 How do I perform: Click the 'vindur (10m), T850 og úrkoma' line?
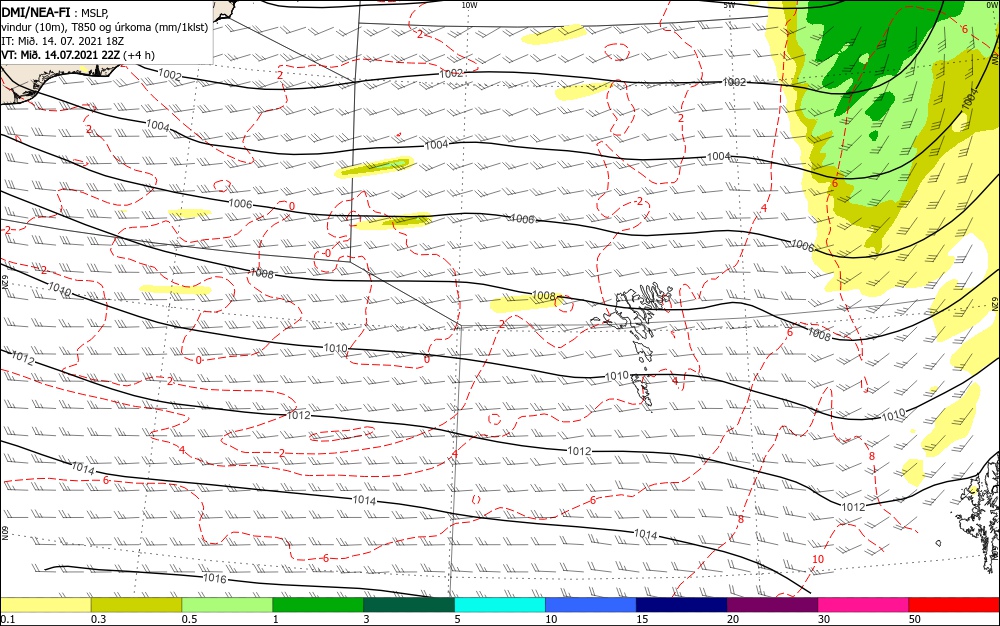(x=105, y=27)
